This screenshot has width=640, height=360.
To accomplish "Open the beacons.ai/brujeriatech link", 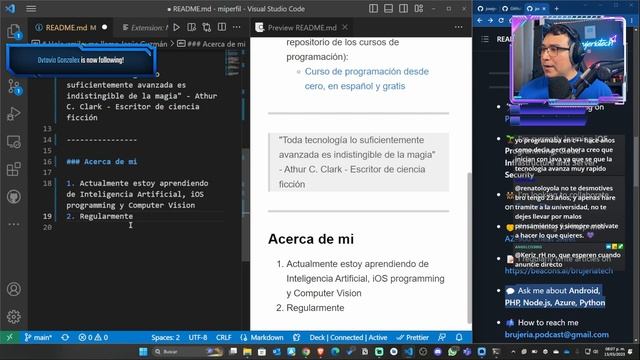I will pos(559,271).
